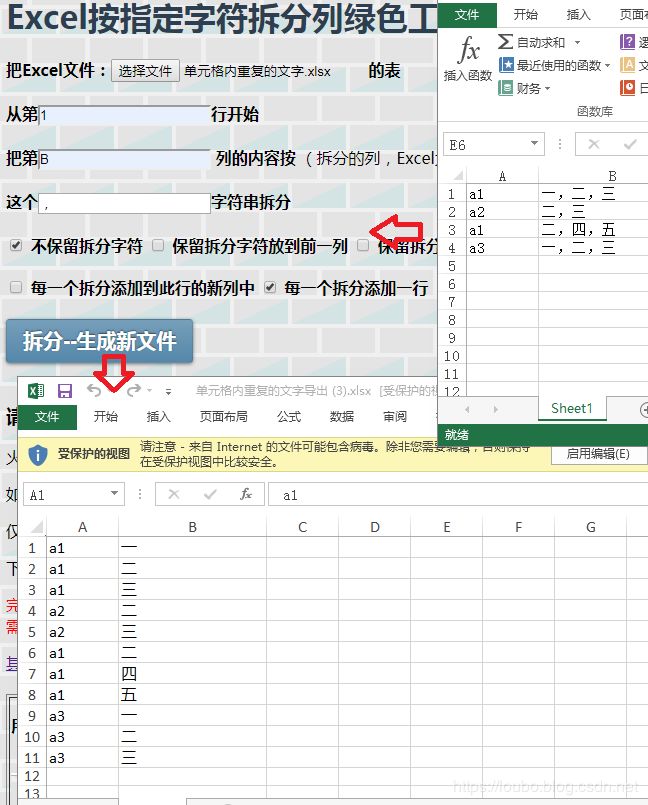Open 文件 tab in upper Excel window
The image size is (648, 805).
(467, 14)
